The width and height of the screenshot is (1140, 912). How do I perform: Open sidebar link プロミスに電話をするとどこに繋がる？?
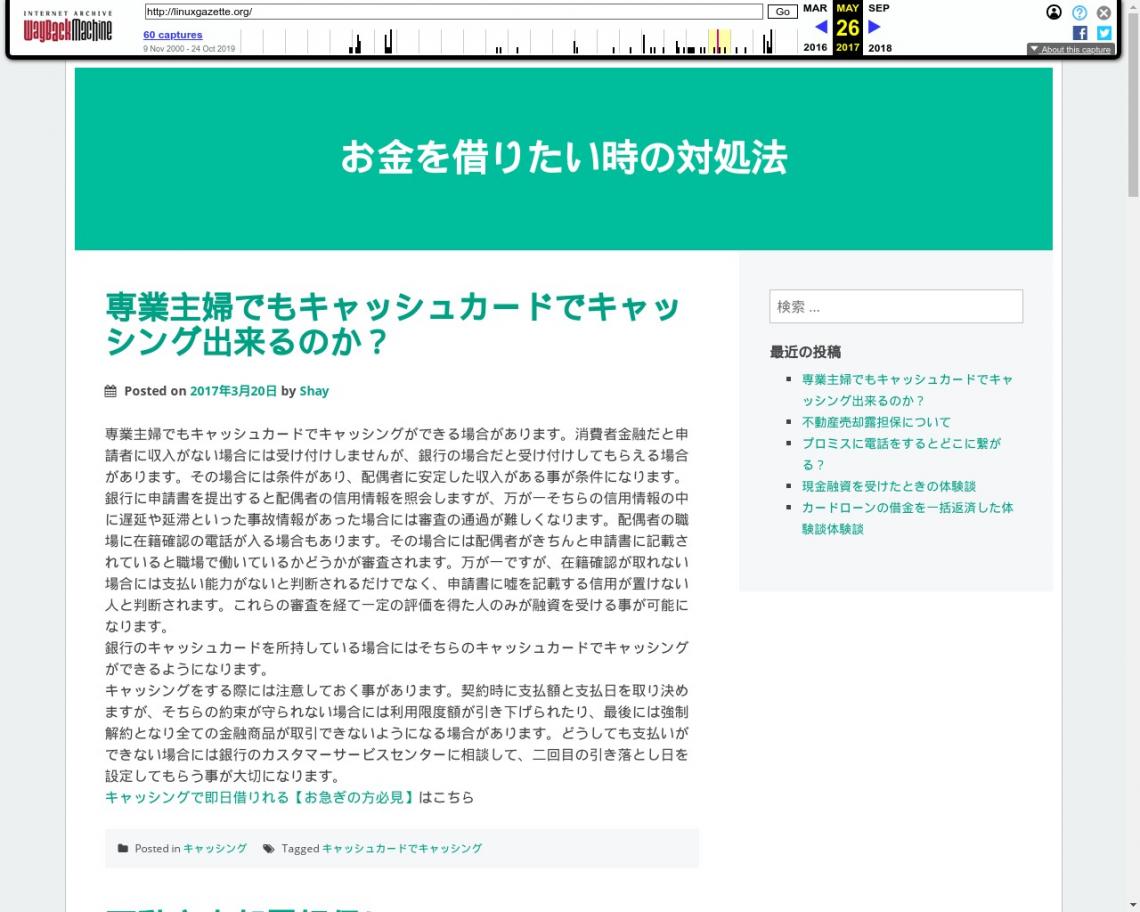pos(901,454)
